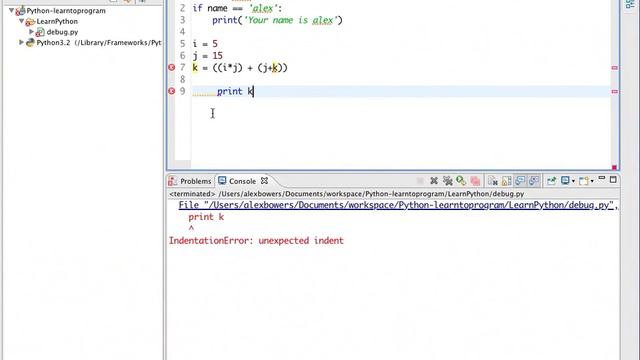Screen dimensions: 640x360
Task: Toggle Show Console When Standard Out Changes
Action: coord(520,180)
